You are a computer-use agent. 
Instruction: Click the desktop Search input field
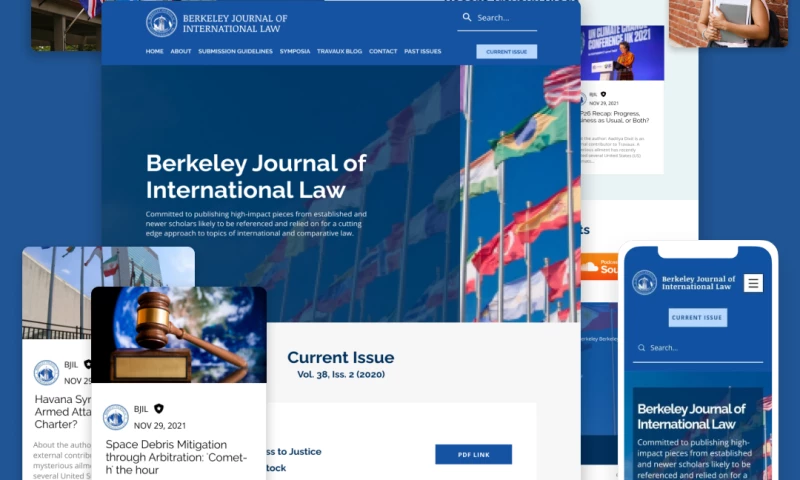[497, 18]
